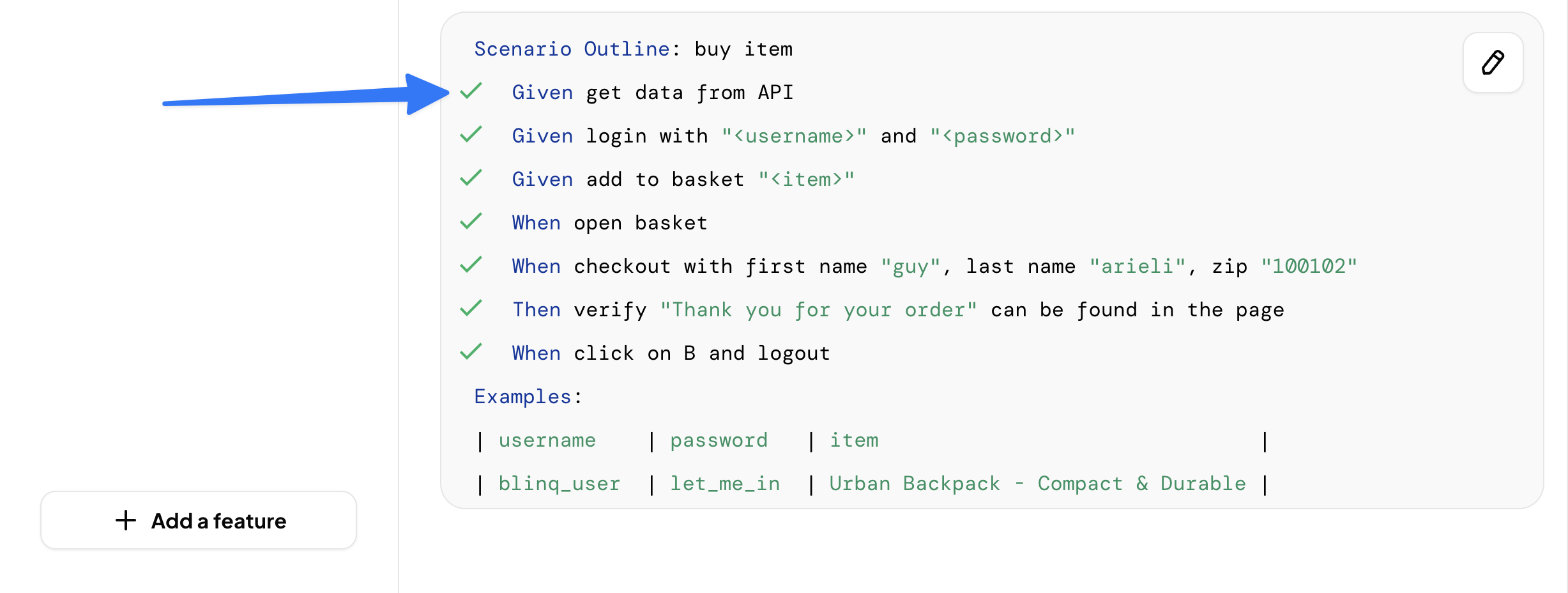Viewport: 1568px width, 593px height.
Task: Click the pencil edit scenario icon
Action: pos(1493,63)
